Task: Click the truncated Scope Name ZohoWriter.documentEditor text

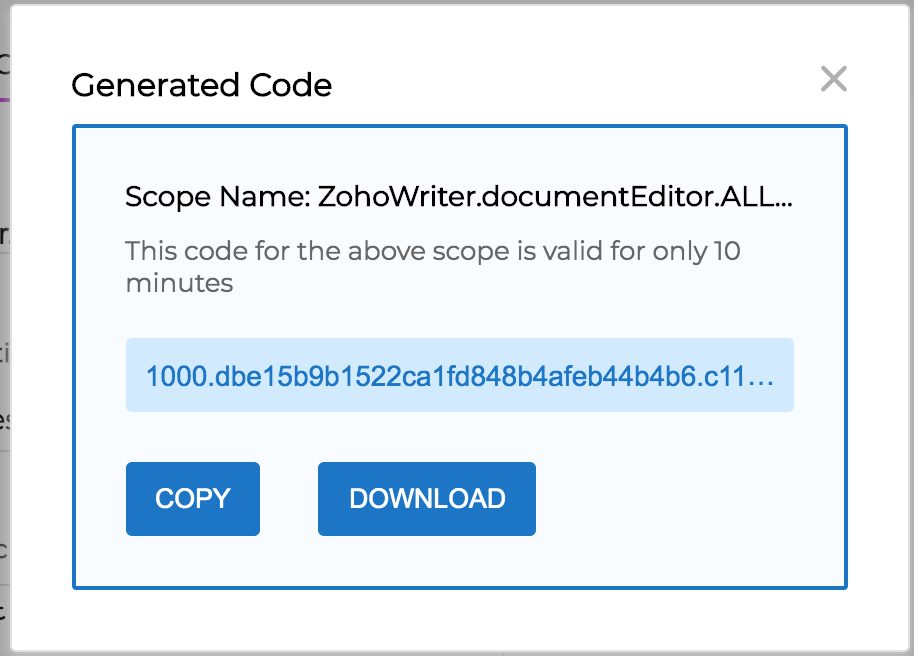Action: tap(459, 197)
